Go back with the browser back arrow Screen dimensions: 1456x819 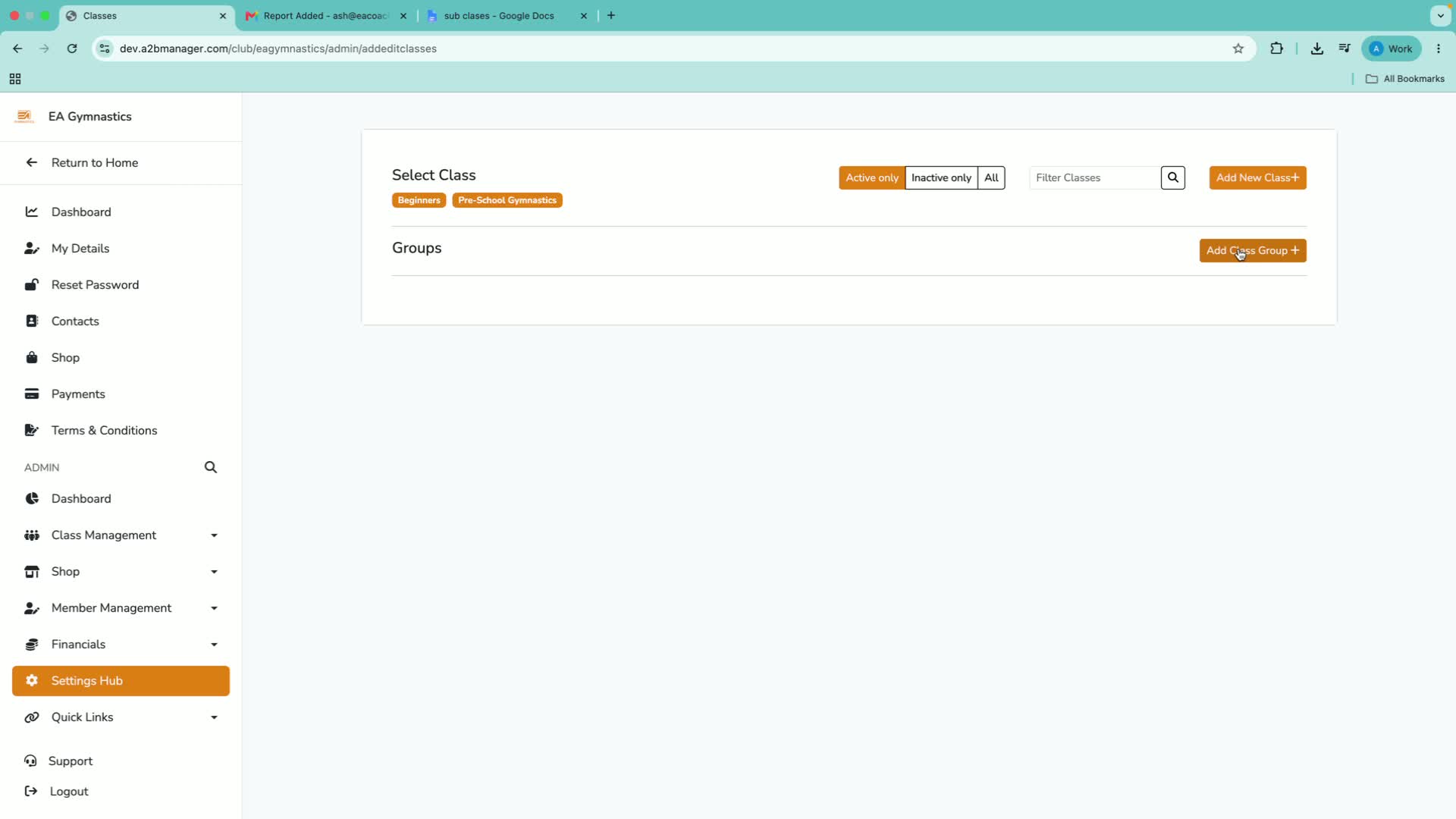[x=17, y=49]
